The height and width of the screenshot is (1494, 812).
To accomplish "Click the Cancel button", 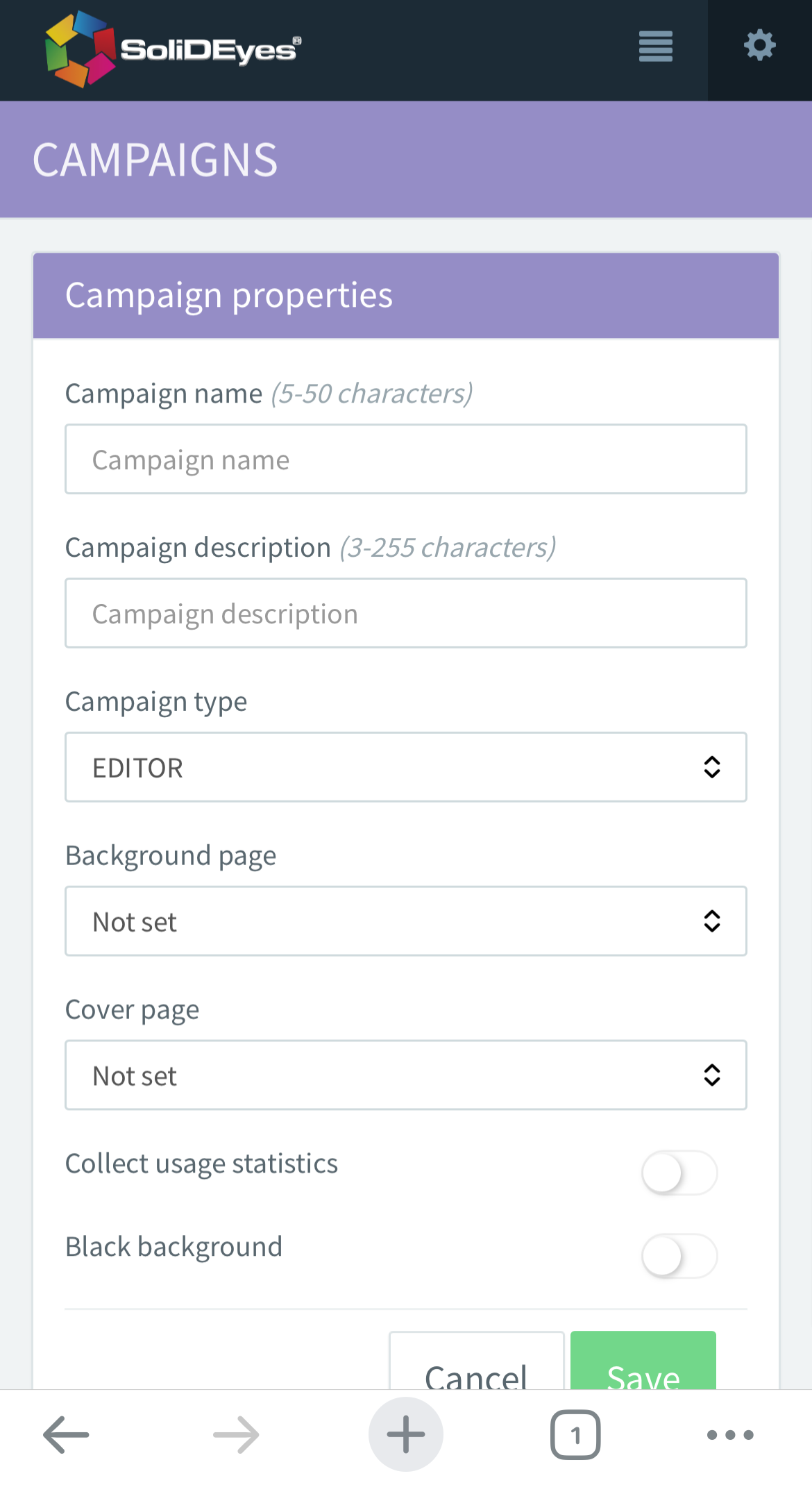I will (x=476, y=1361).
